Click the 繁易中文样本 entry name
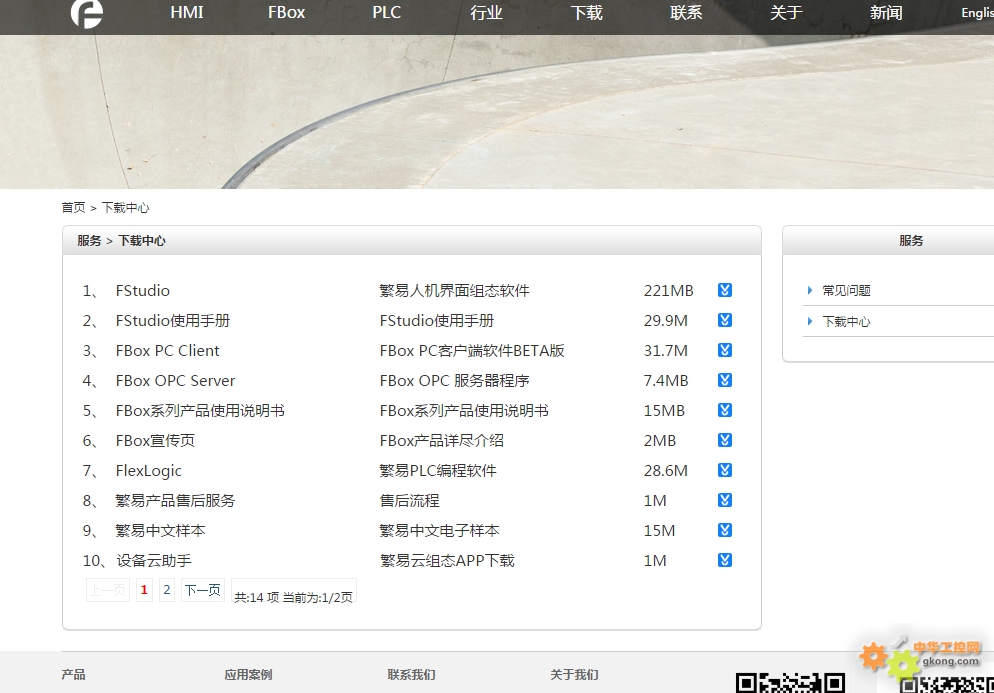The height and width of the screenshot is (693, 994). coord(160,531)
